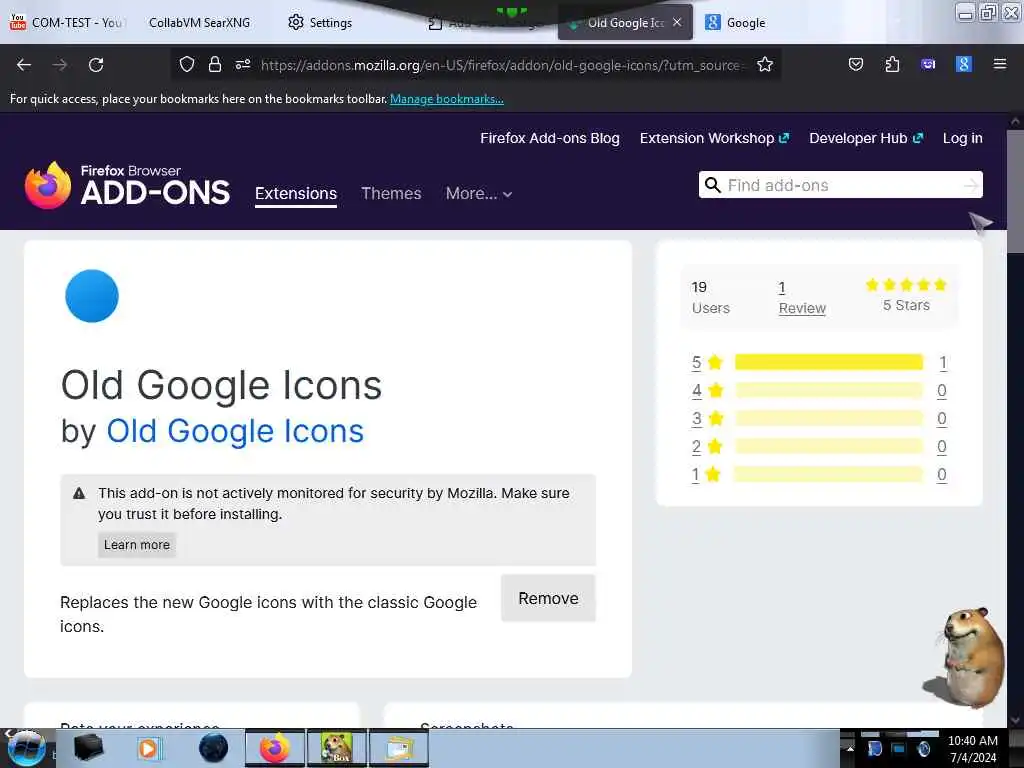Switch to the Settings tab
This screenshot has height=768, width=1024.
tap(320, 22)
